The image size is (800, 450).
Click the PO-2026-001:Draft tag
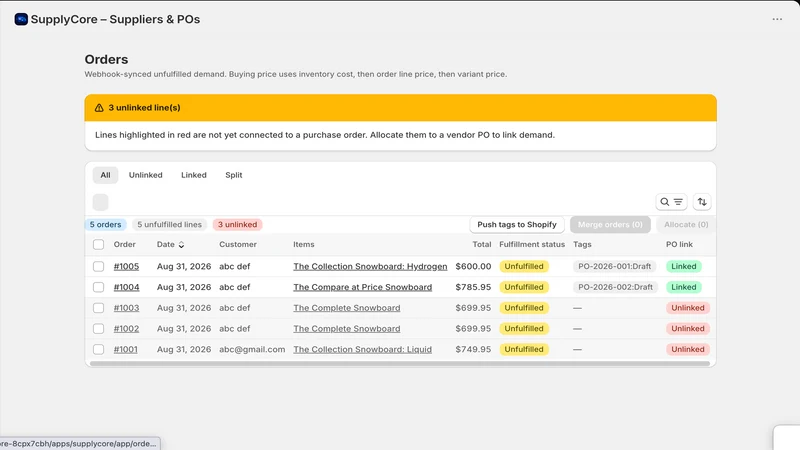[x=614, y=266]
